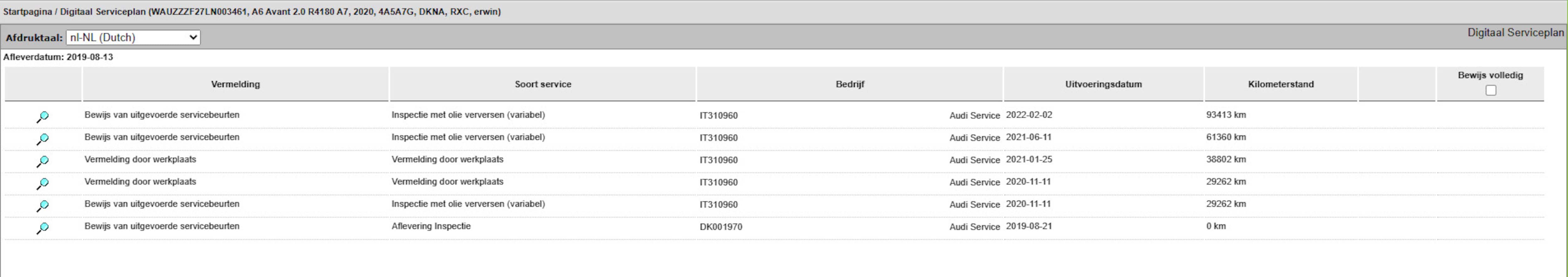
Task: View the Aflevering Inspectie record details
Action: [x=42, y=228]
